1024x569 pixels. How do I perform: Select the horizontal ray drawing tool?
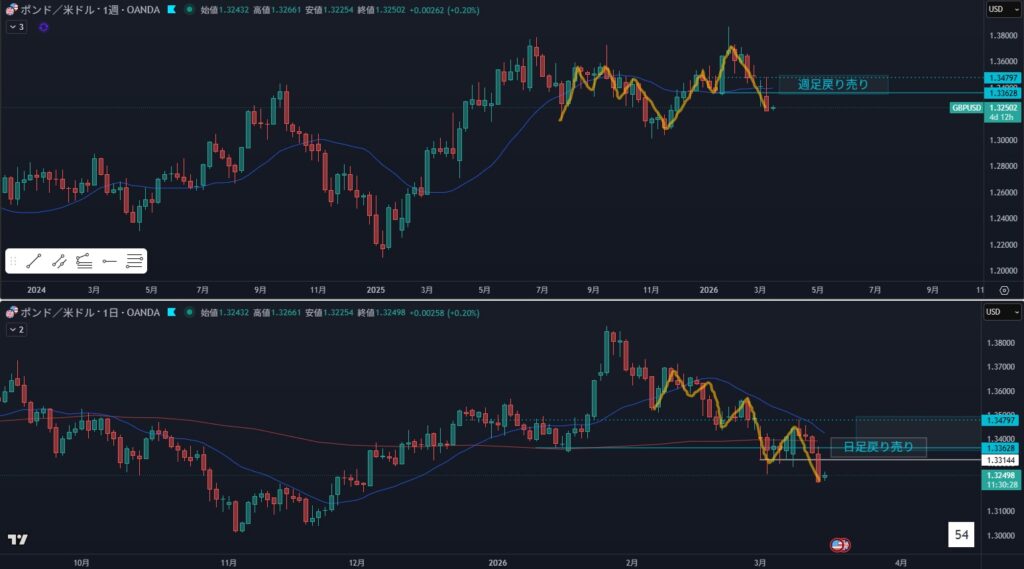[x=110, y=262]
